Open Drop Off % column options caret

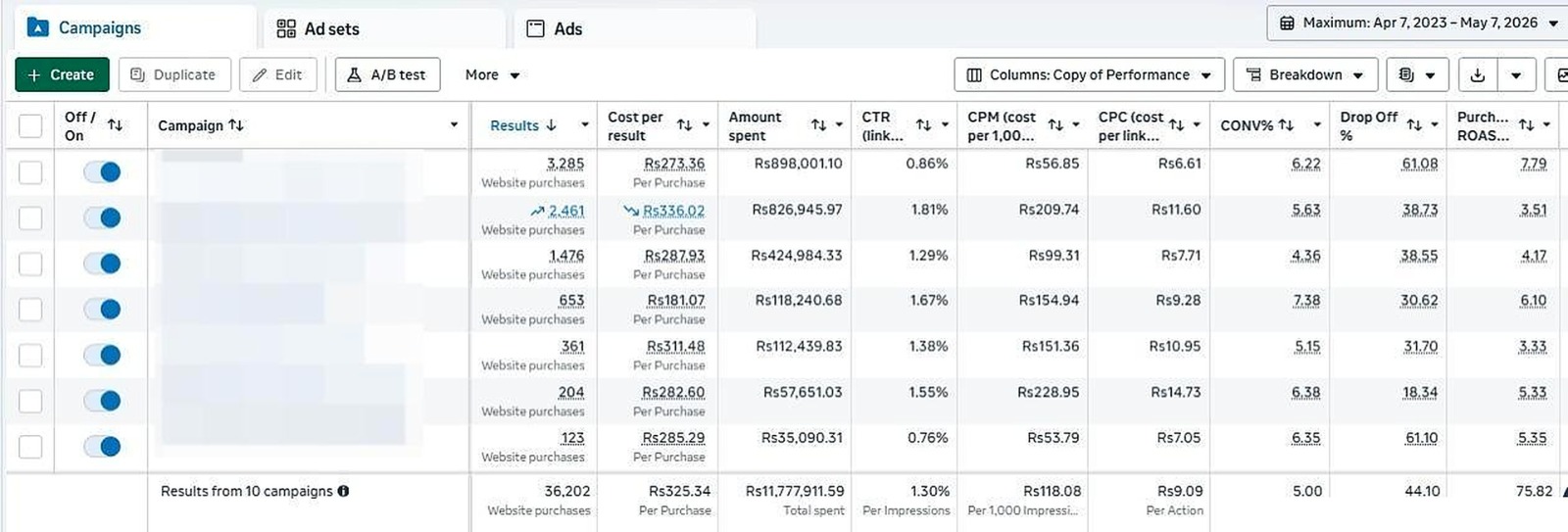(1435, 125)
